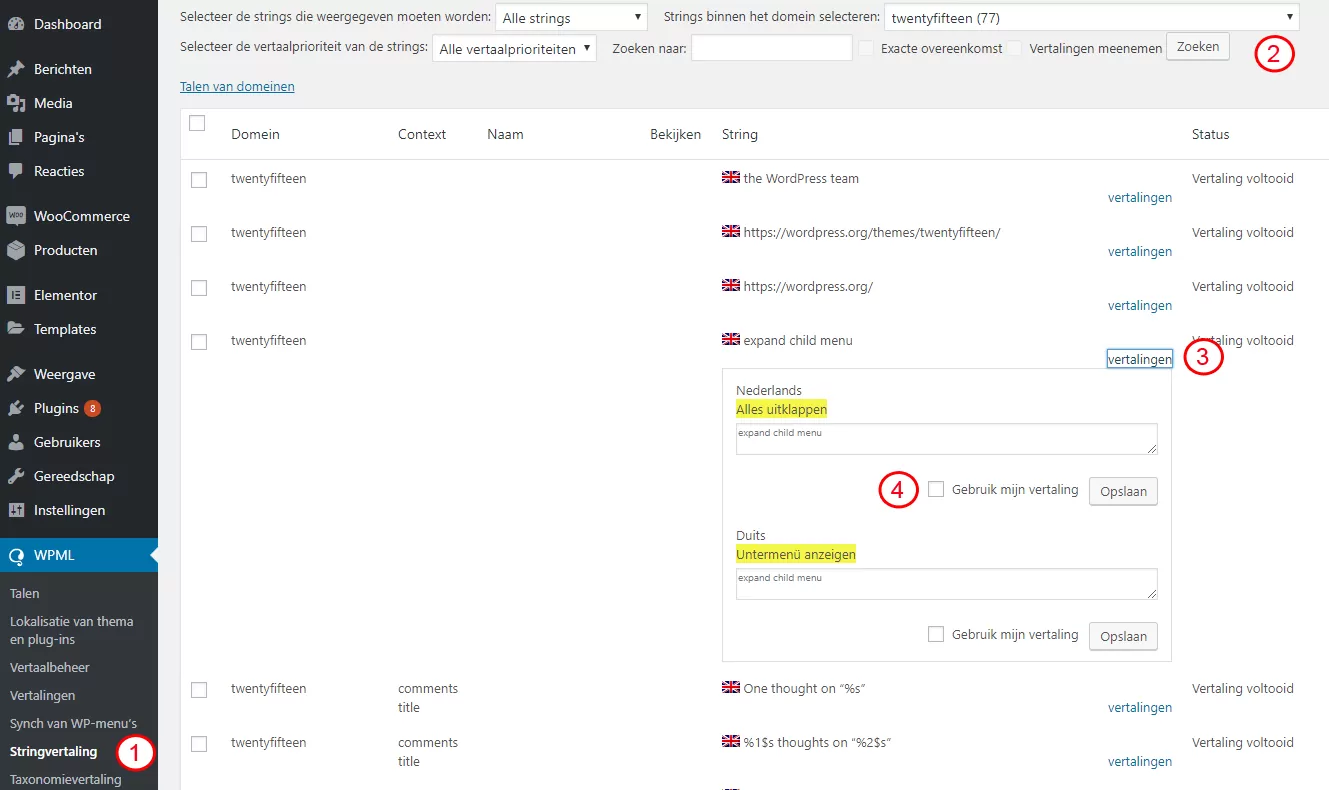The image size is (1329, 790).
Task: Check the row for 'One thought on'
Action: [199, 690]
